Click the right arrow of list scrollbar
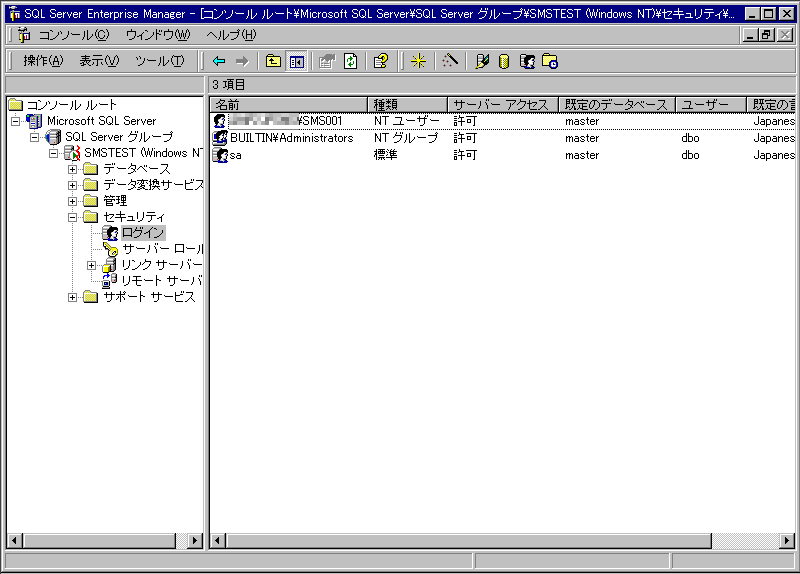The image size is (800, 574). pos(787,540)
